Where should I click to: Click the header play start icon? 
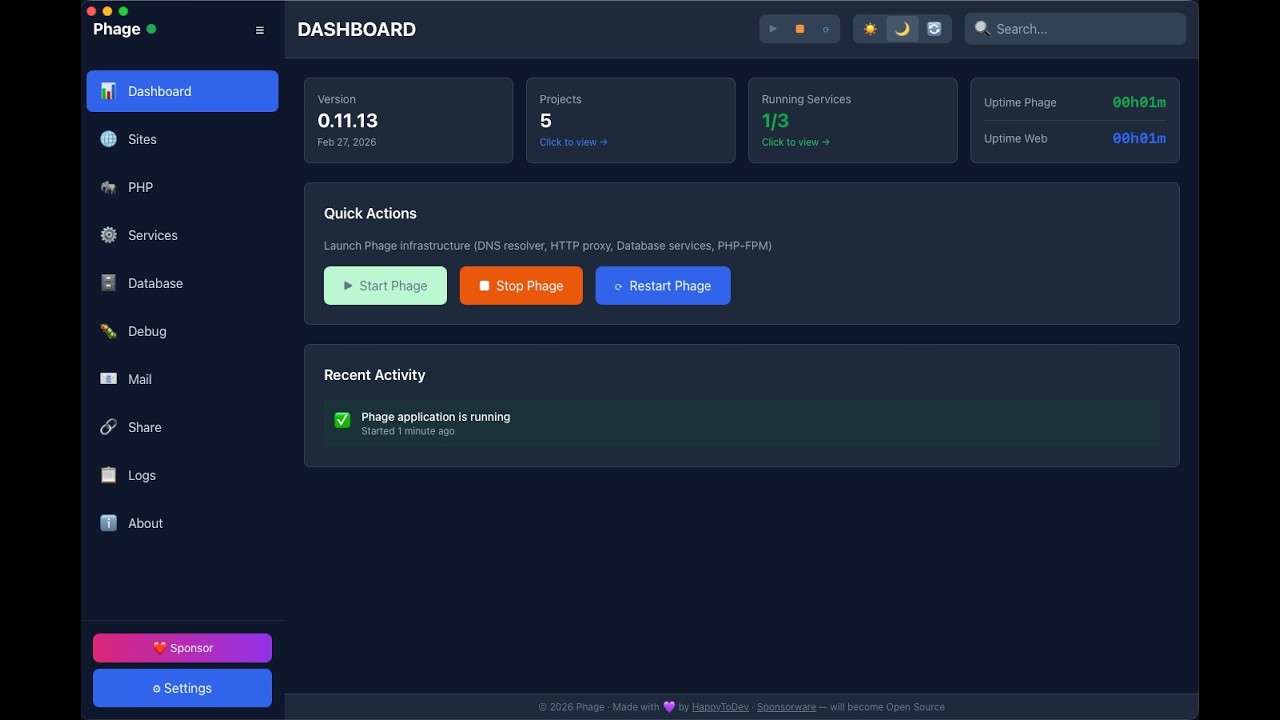coord(773,29)
